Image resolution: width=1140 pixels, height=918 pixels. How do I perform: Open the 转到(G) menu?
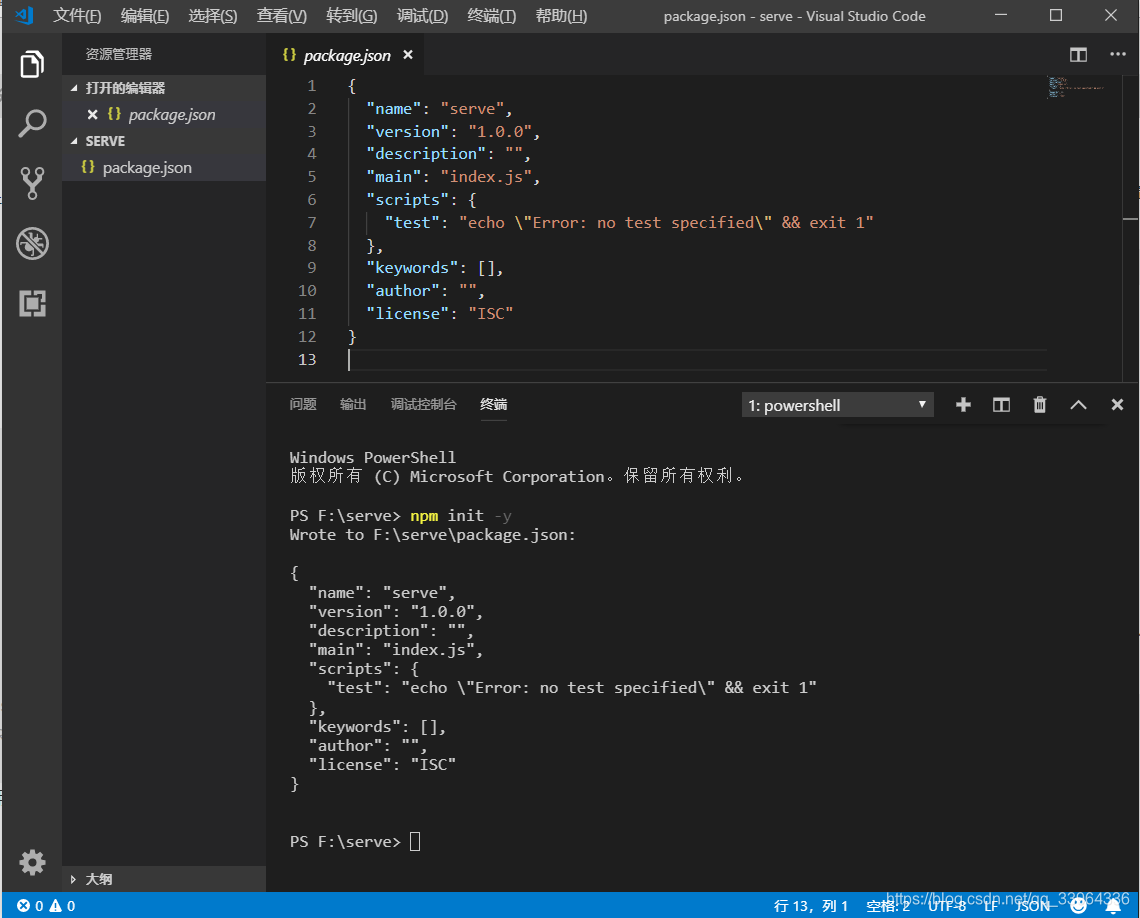(351, 16)
